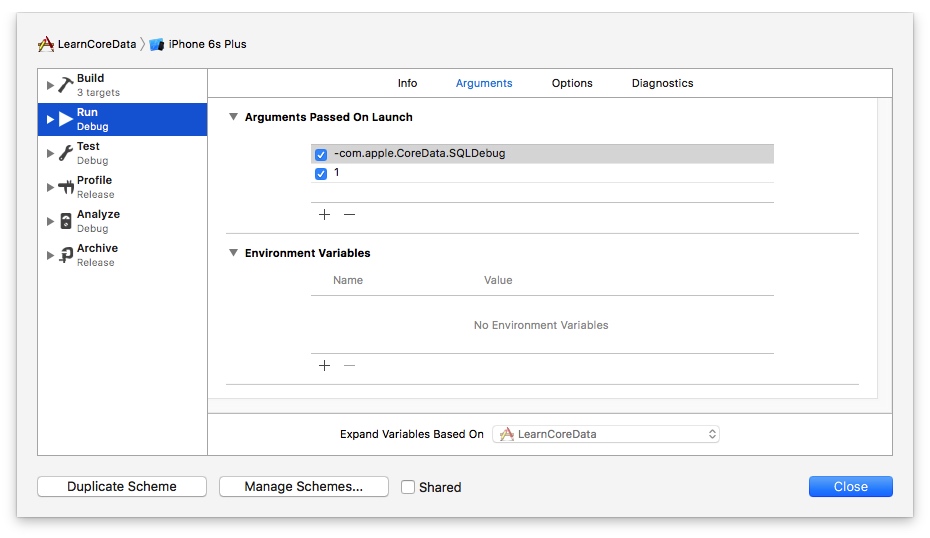Click the LearnCoreData scheme icon in breadcrumb

46,44
